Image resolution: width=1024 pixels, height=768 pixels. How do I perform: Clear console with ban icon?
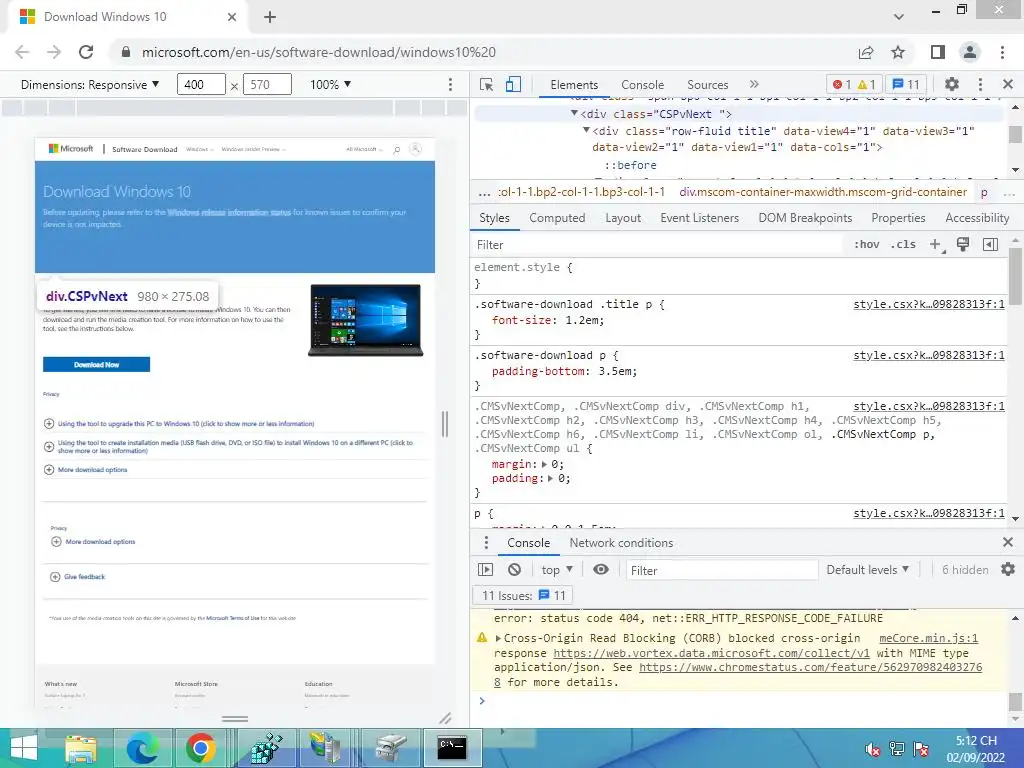[x=515, y=569]
